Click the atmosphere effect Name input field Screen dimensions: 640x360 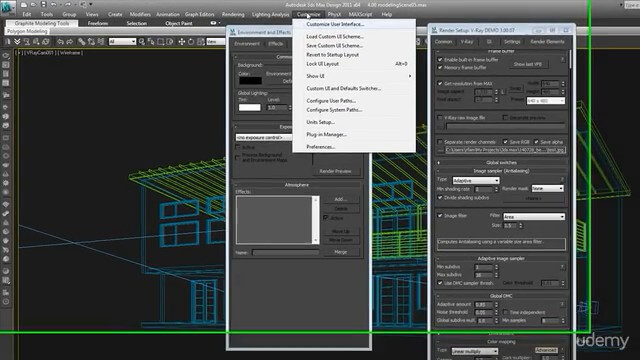[x=286, y=253]
